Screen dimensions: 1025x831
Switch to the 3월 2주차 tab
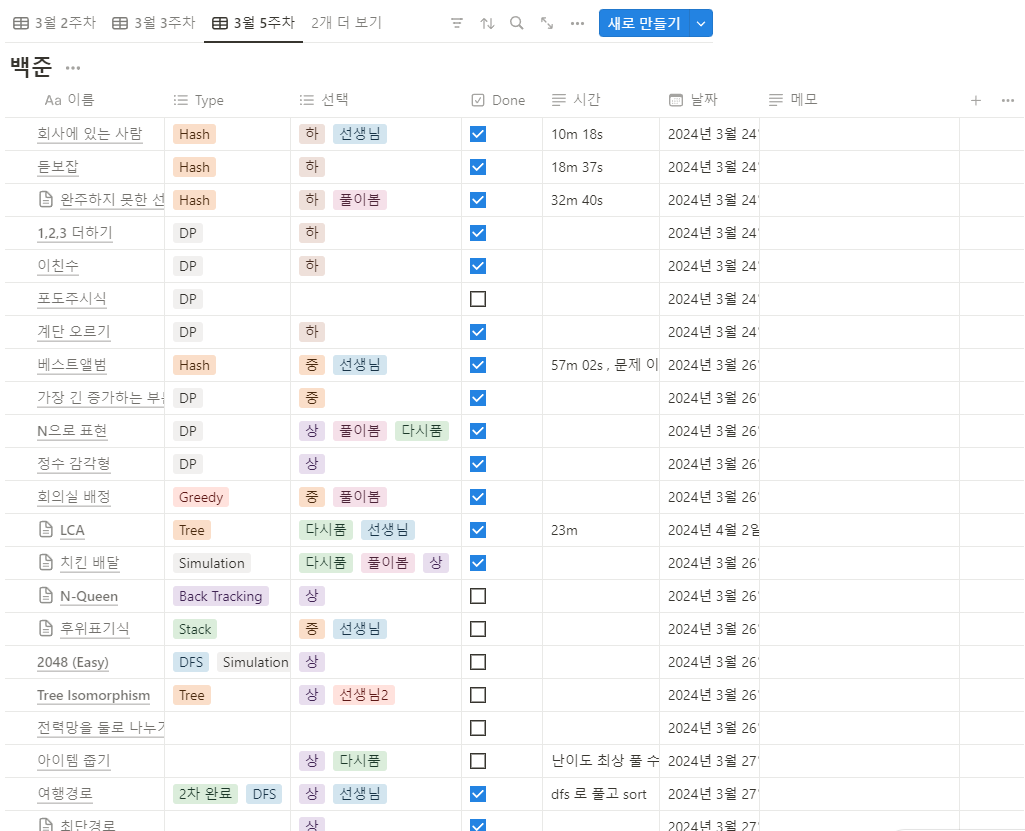tap(55, 23)
